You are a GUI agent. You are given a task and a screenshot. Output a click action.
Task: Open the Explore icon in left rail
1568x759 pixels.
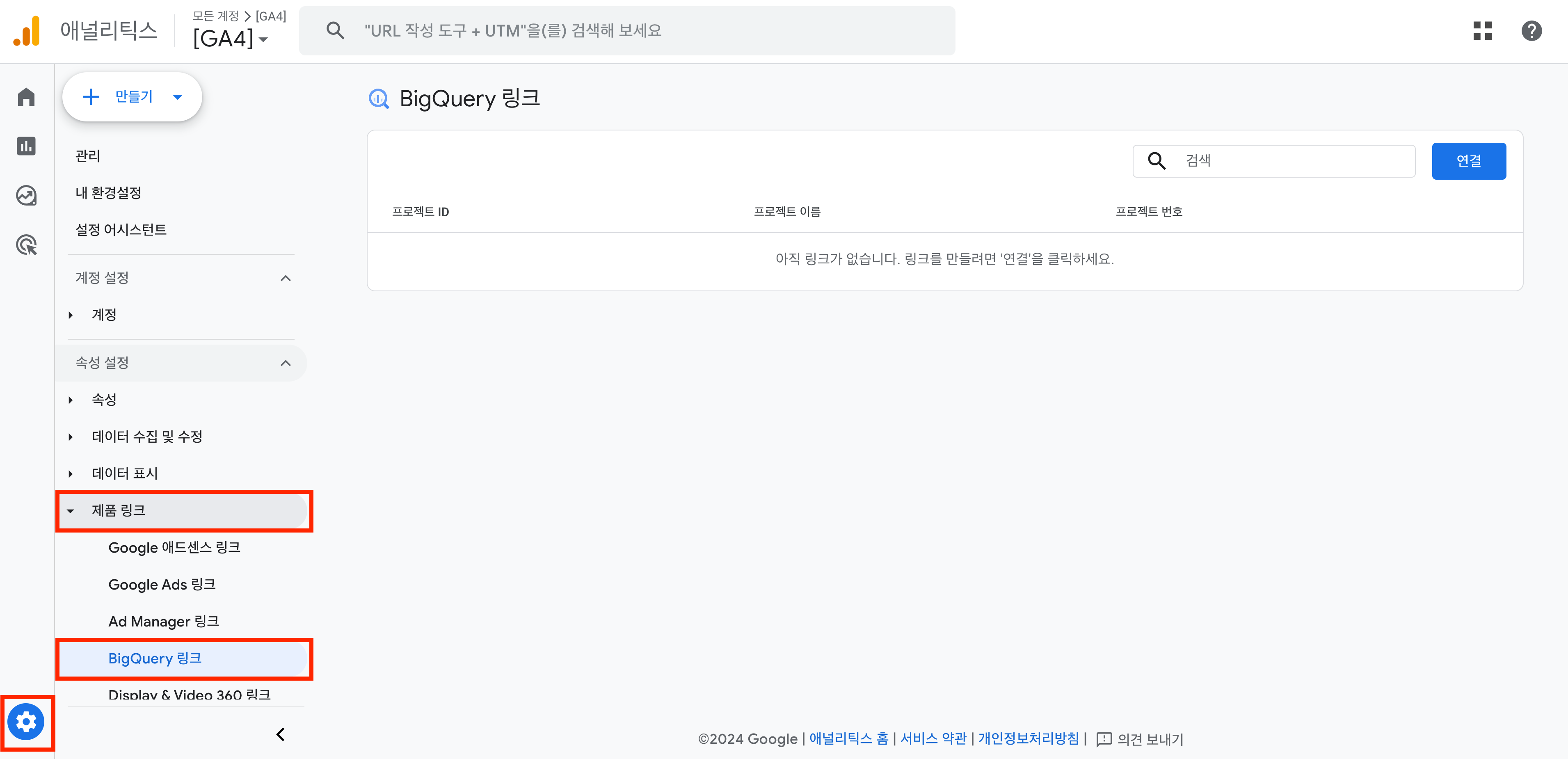tap(26, 195)
